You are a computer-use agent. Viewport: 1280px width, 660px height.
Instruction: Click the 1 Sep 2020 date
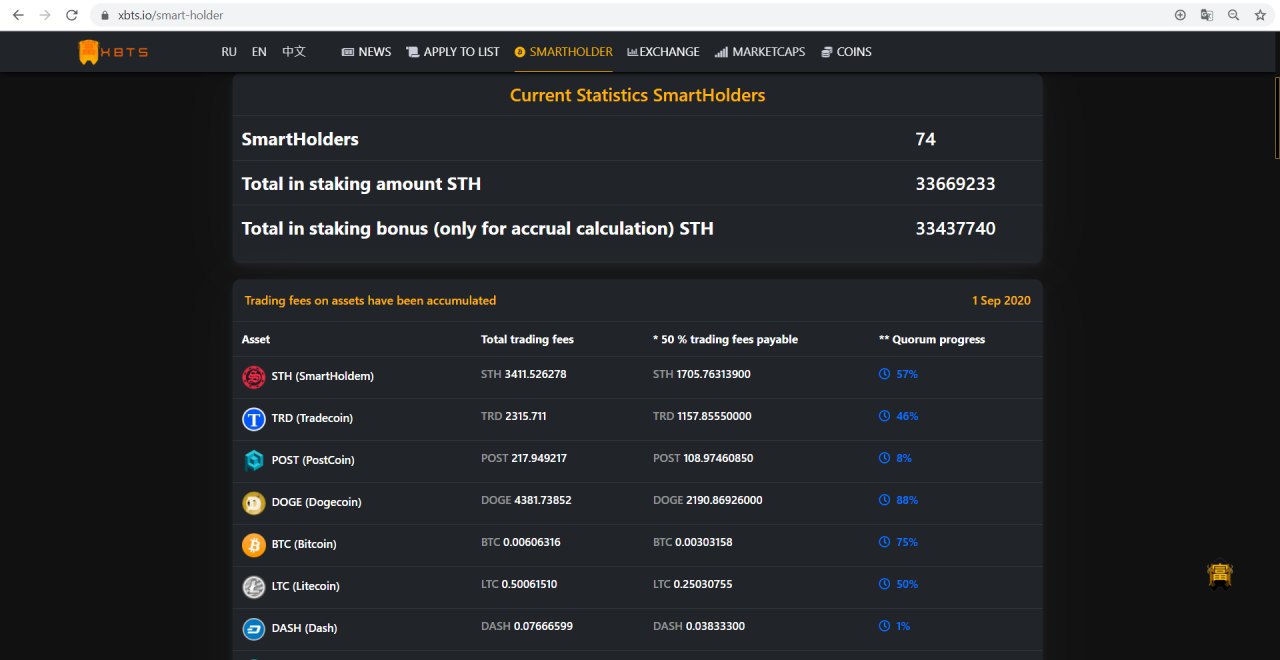(1001, 300)
